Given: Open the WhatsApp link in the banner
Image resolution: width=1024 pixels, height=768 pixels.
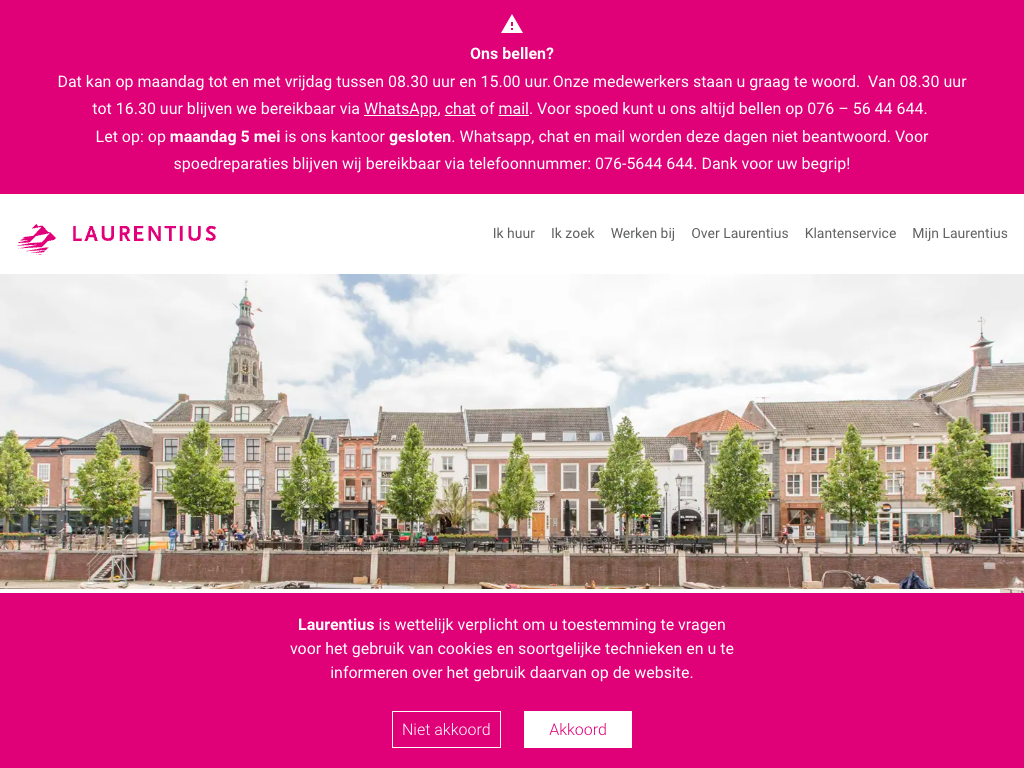Looking at the screenshot, I should point(400,108).
